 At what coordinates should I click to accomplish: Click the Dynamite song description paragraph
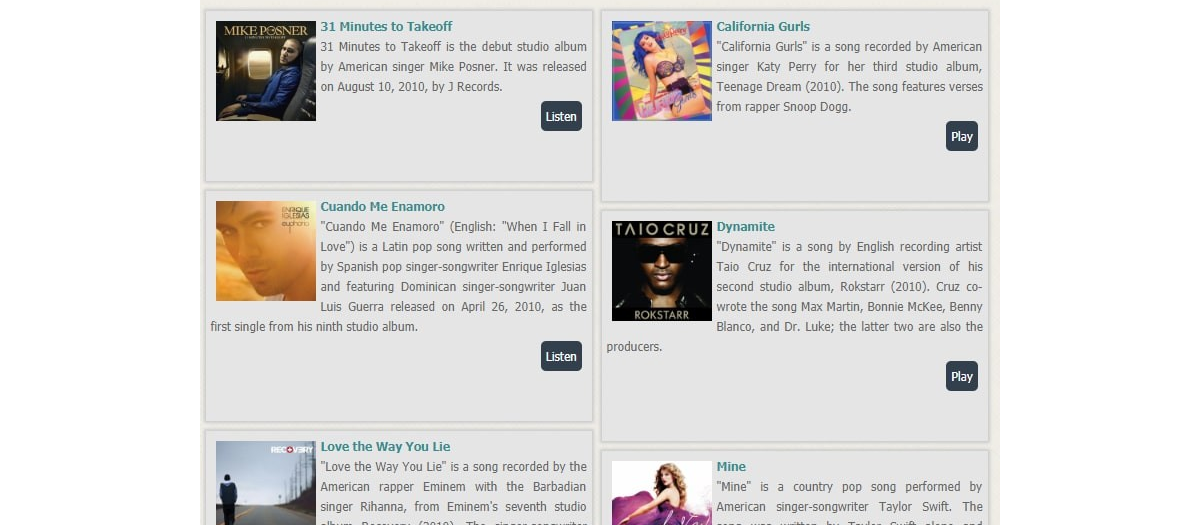click(x=795, y=297)
